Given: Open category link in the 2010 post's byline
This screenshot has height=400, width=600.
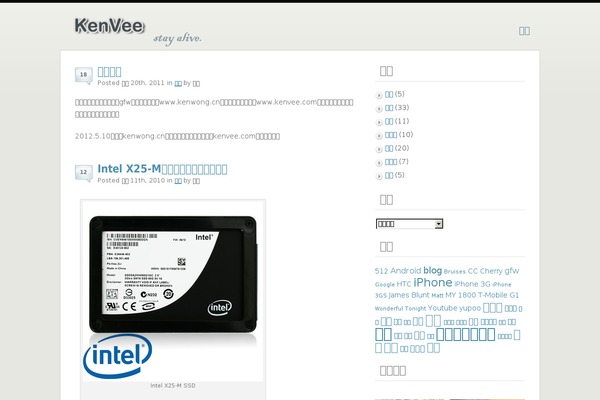Looking at the screenshot, I should [x=178, y=181].
